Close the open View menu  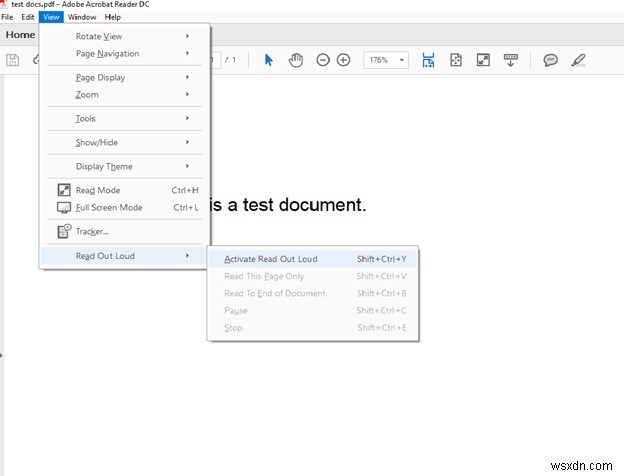pyautogui.click(x=51, y=17)
